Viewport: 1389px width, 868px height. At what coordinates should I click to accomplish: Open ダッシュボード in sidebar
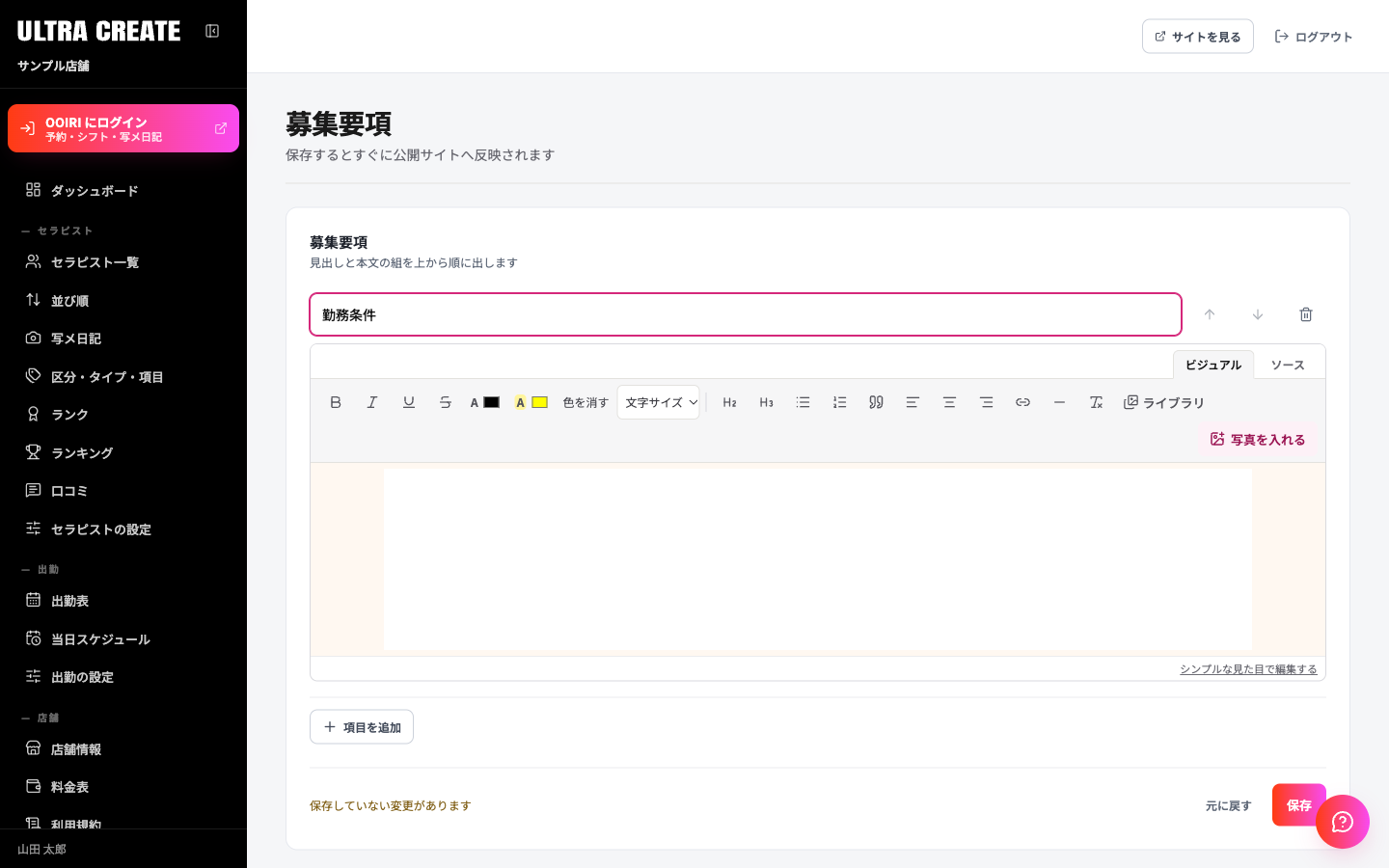pos(123,190)
